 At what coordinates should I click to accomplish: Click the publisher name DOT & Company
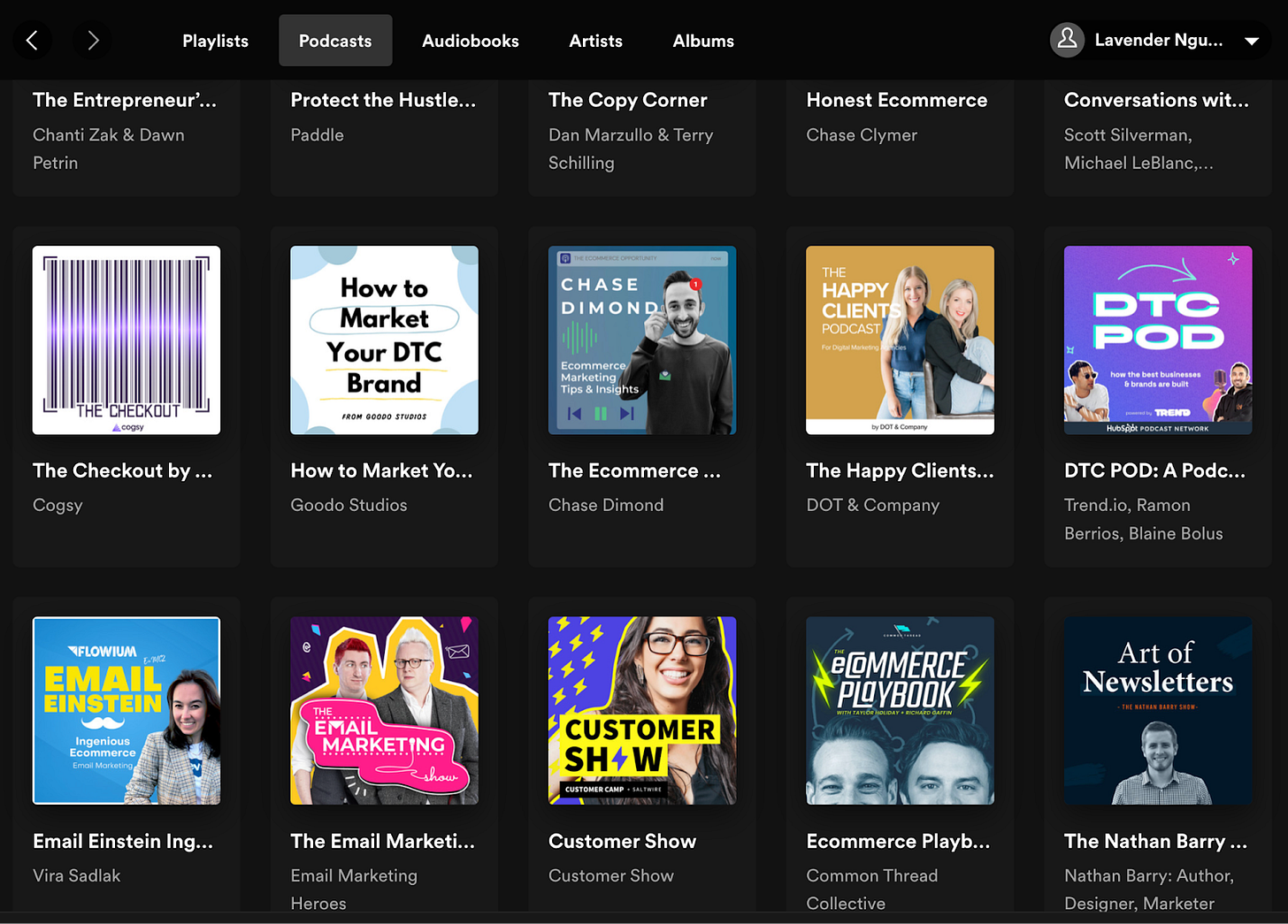[872, 505]
